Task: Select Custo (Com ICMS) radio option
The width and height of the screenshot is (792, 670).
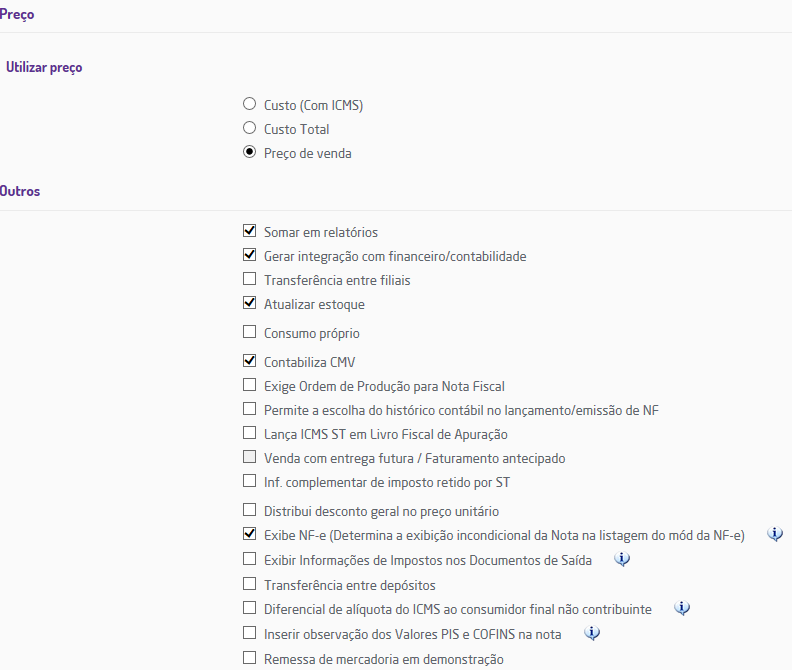Action: [x=250, y=104]
